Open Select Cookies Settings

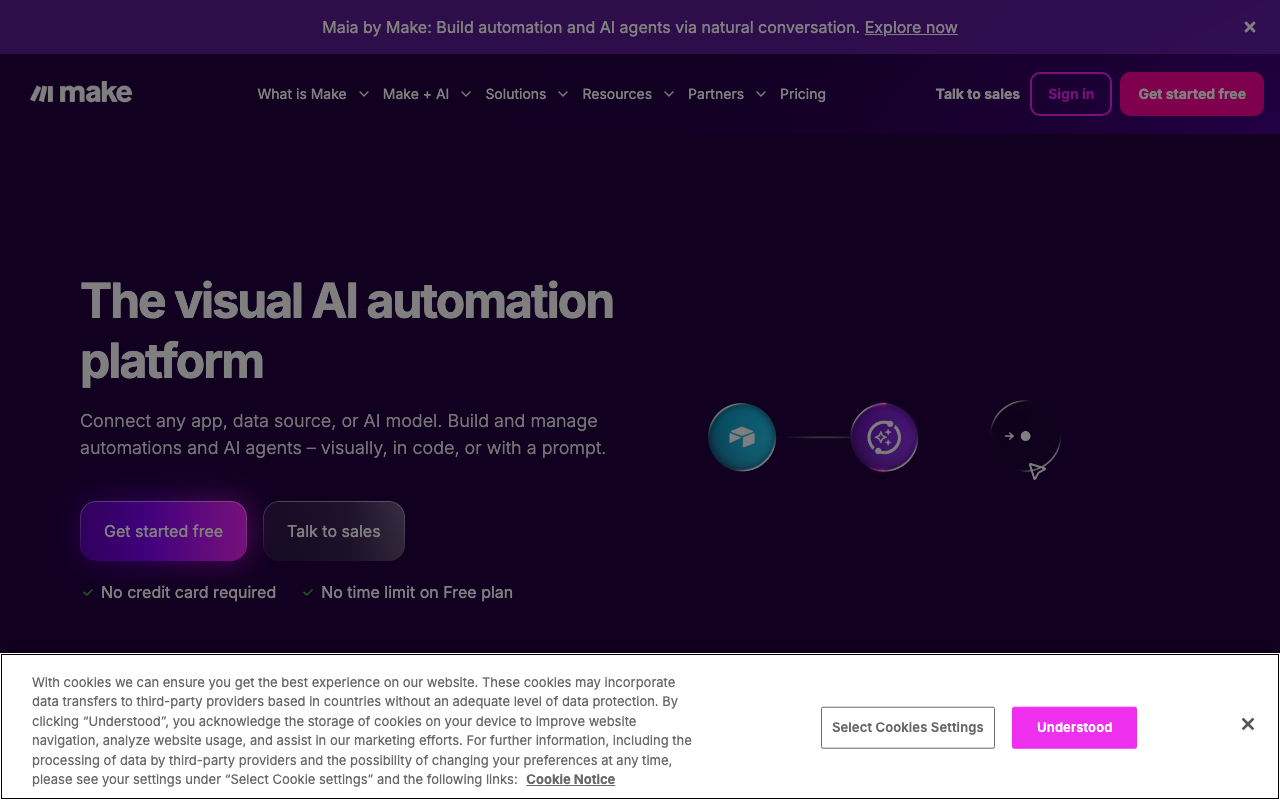click(x=908, y=727)
